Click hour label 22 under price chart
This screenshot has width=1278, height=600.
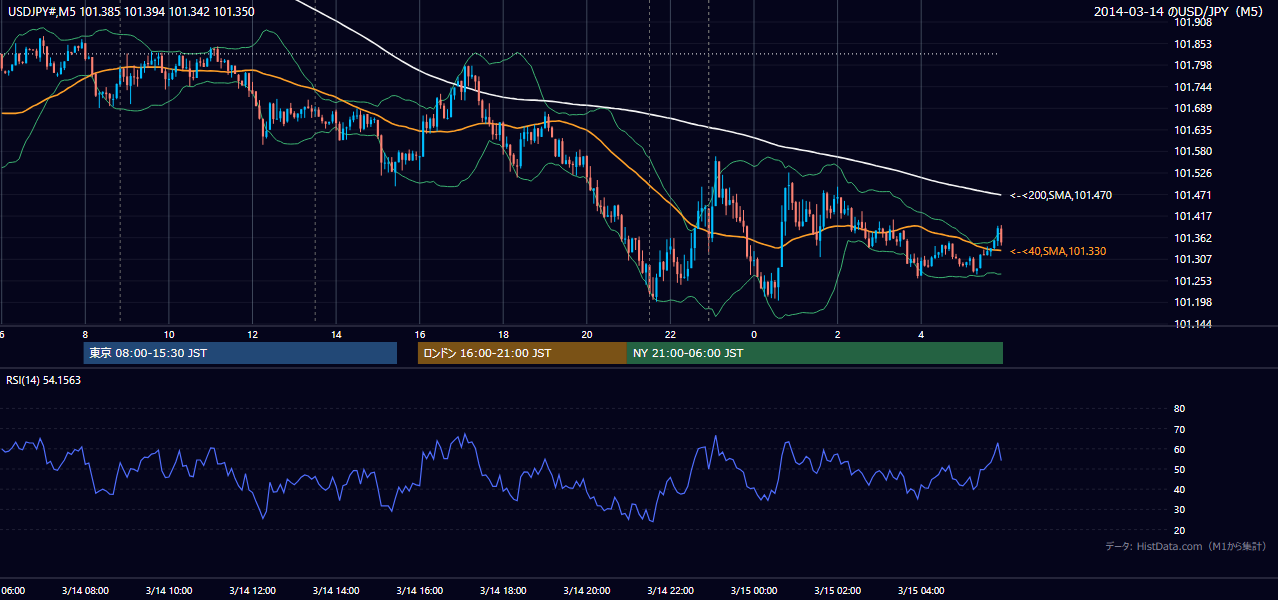click(670, 334)
